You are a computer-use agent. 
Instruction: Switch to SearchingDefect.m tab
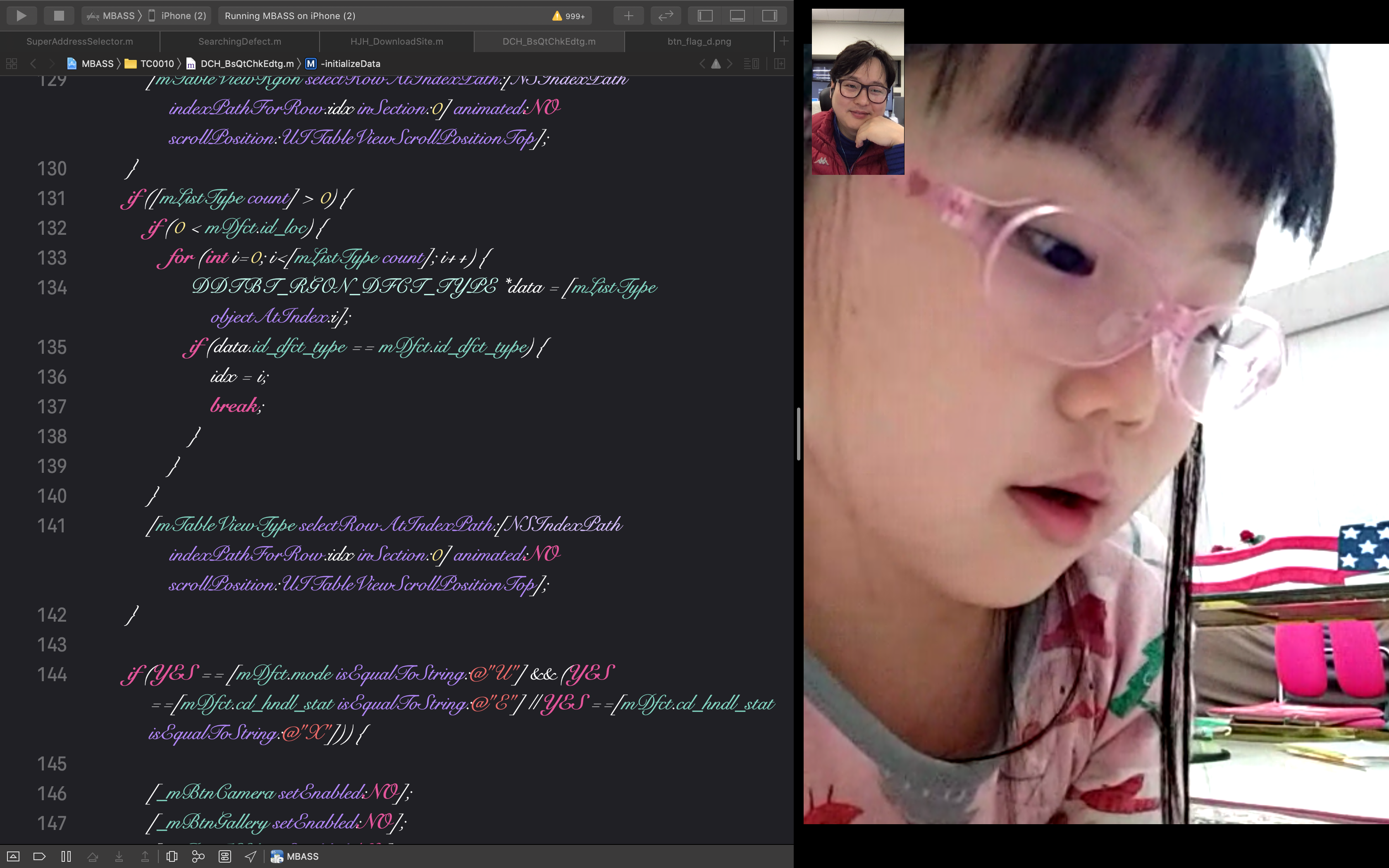tap(239, 41)
